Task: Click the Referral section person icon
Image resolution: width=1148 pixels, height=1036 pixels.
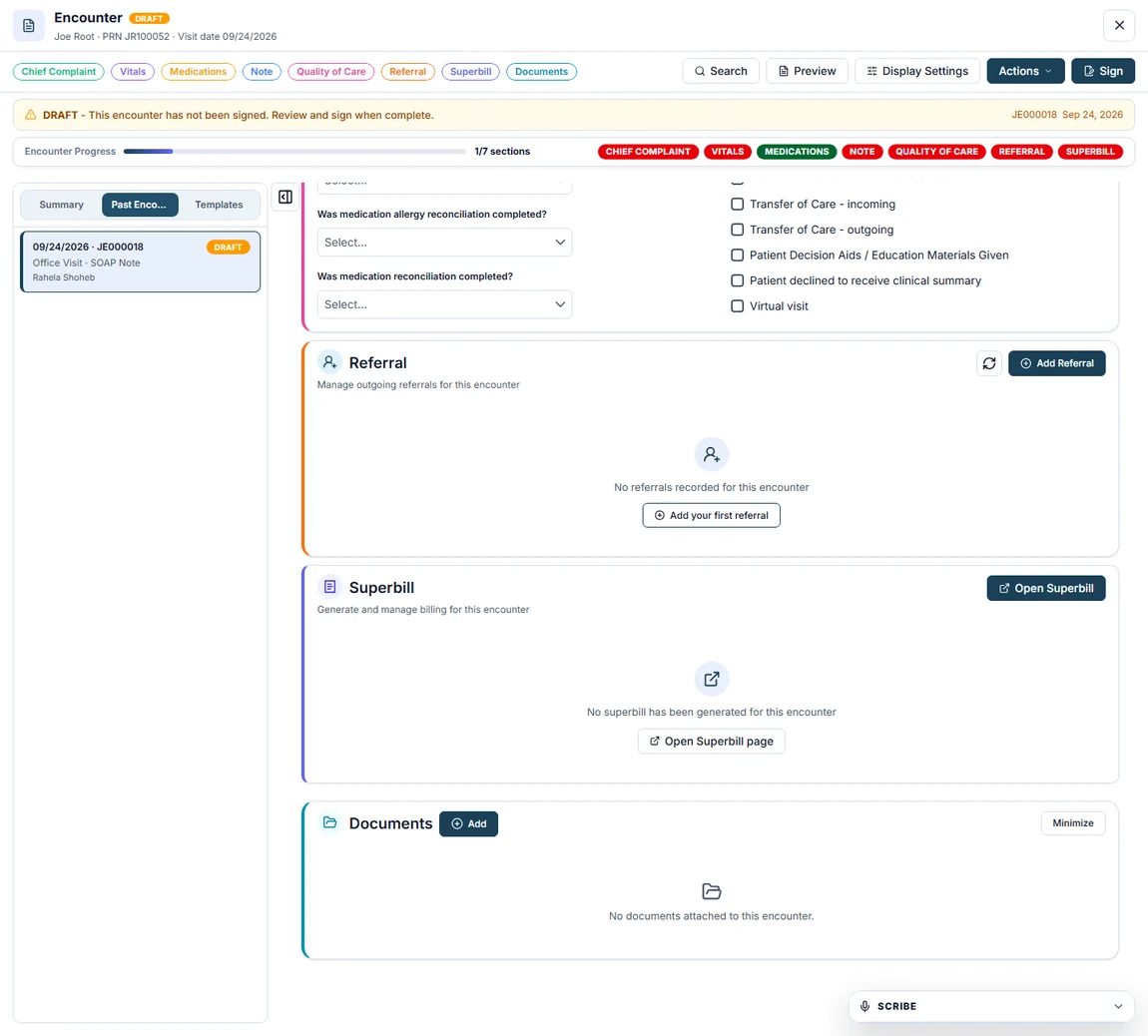Action: (329, 362)
